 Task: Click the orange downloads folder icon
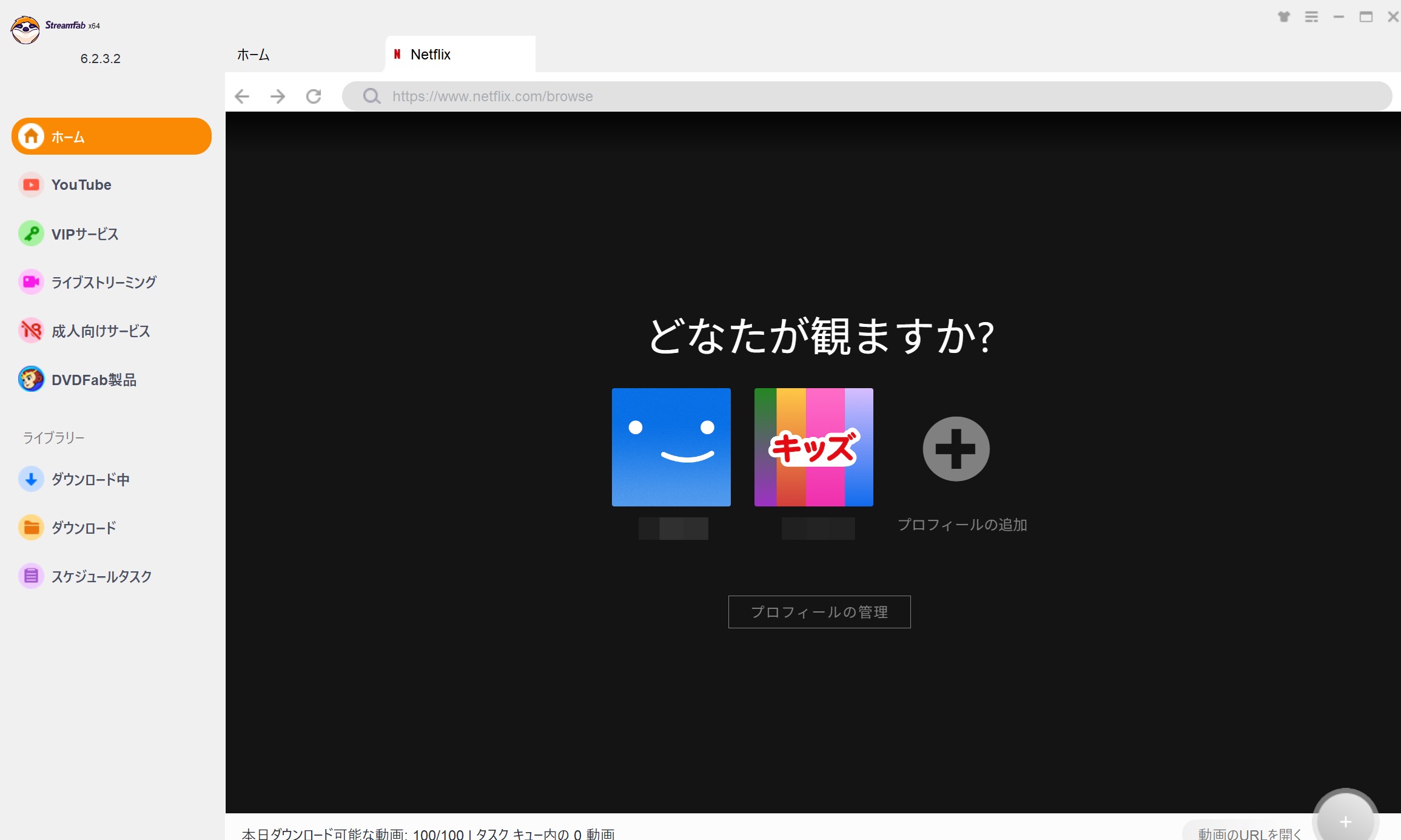pos(31,528)
